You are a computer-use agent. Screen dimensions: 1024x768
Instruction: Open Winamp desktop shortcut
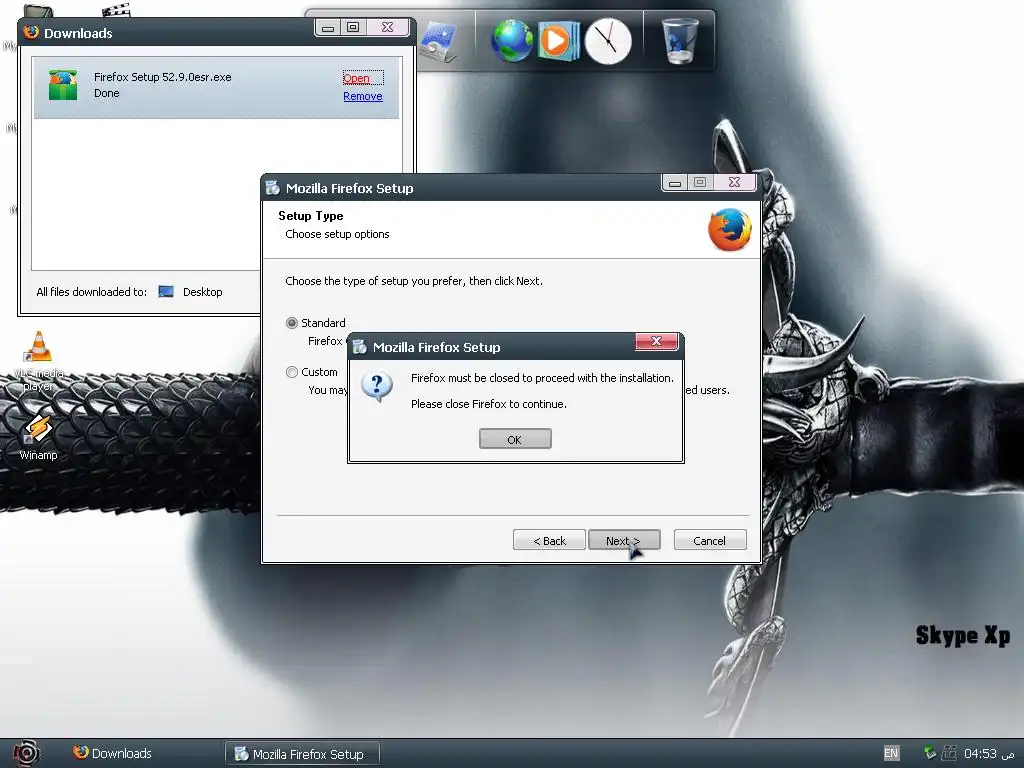(x=39, y=437)
